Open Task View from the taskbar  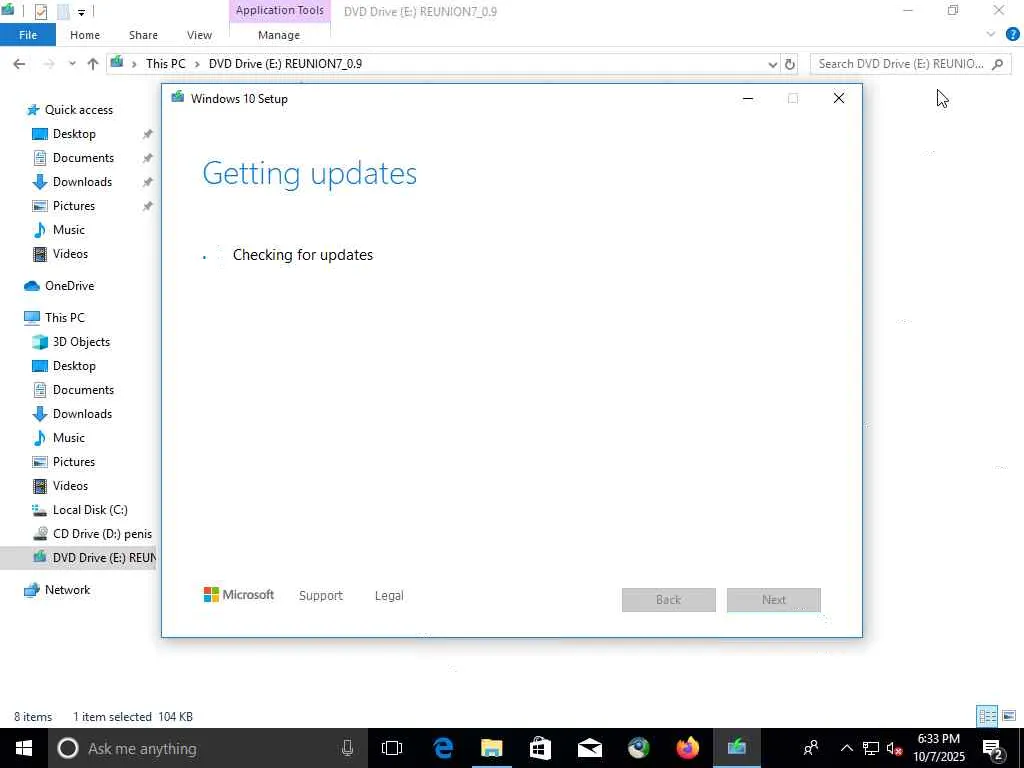pyautogui.click(x=392, y=748)
